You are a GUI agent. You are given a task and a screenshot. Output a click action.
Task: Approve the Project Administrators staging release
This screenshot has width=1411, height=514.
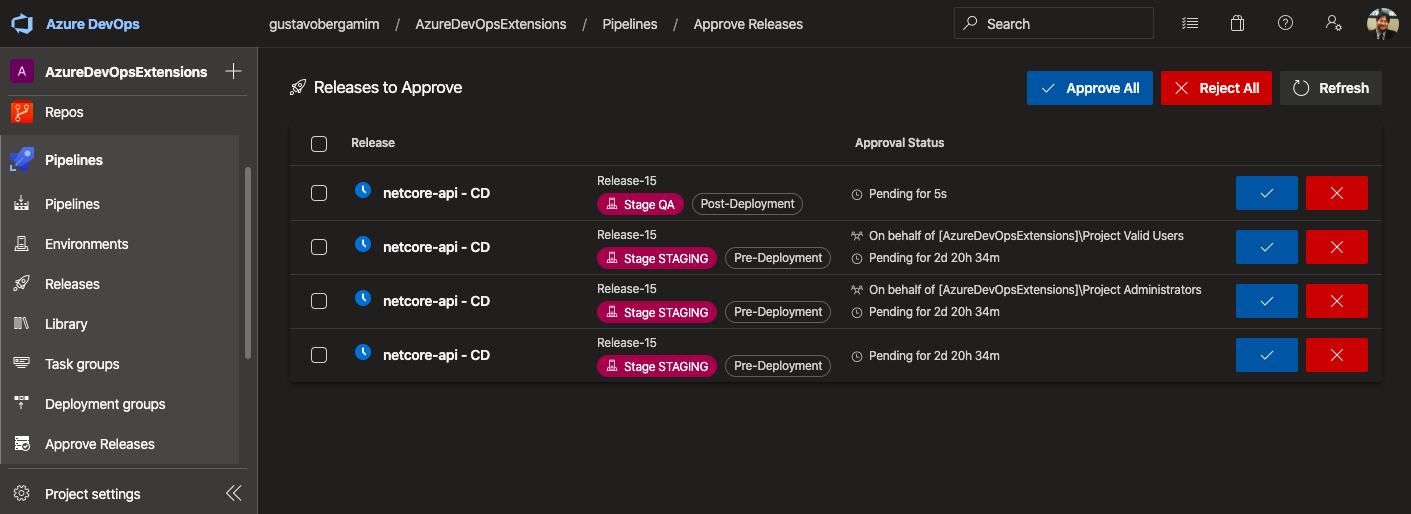(x=1266, y=301)
